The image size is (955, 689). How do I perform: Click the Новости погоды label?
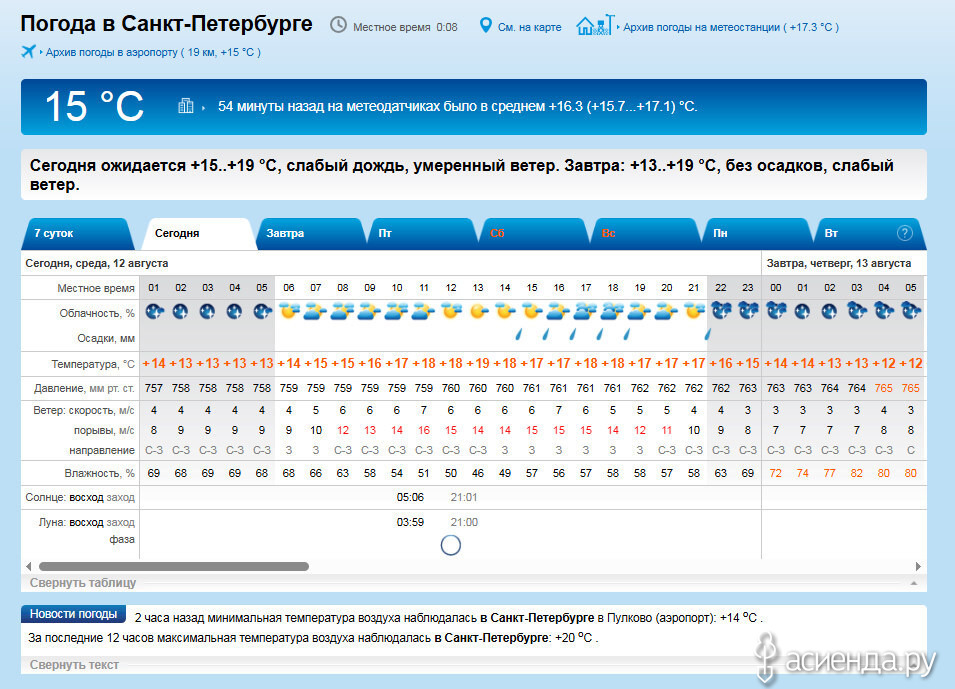(x=74, y=613)
